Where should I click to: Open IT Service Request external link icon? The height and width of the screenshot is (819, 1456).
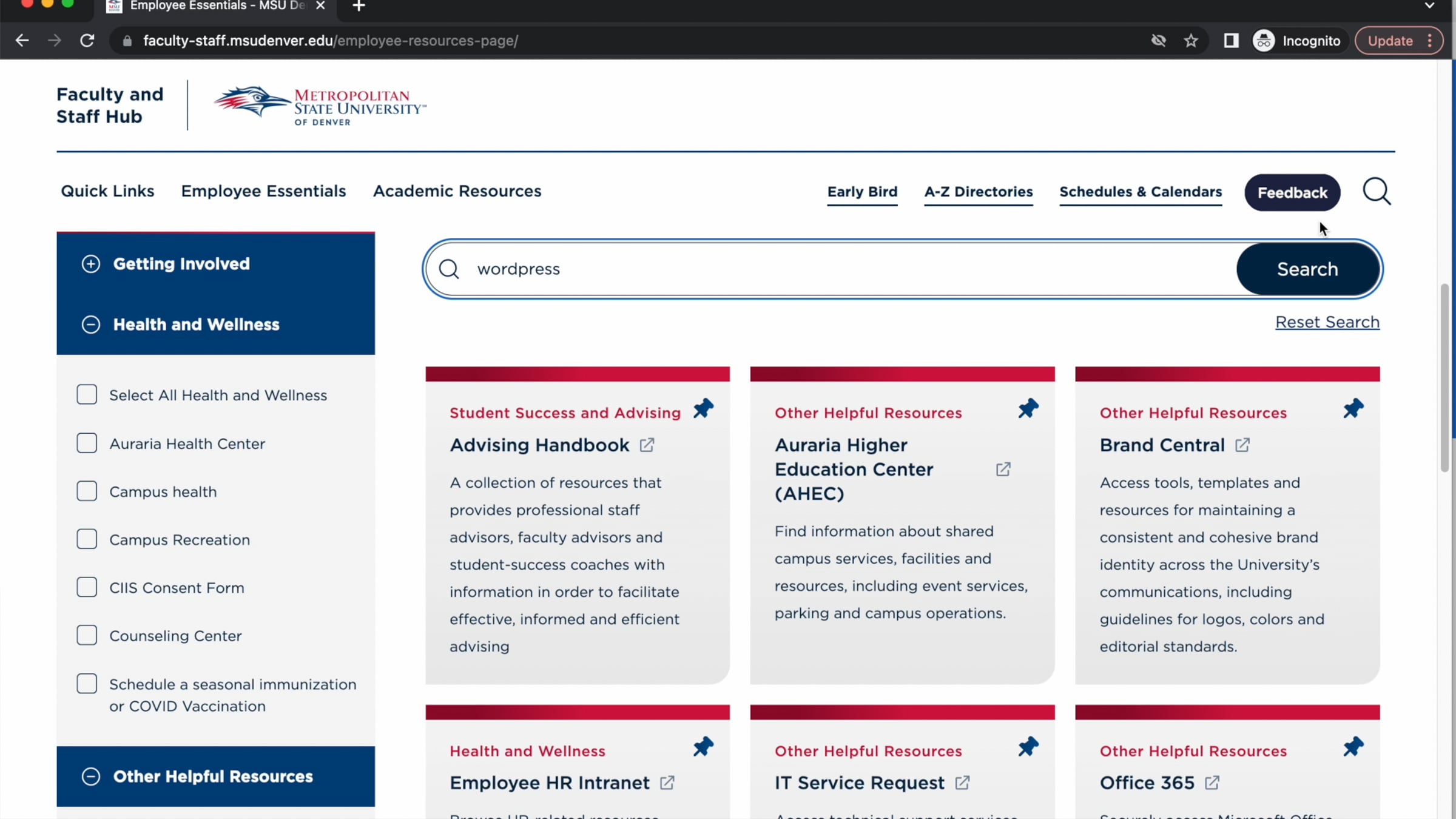coord(962,783)
